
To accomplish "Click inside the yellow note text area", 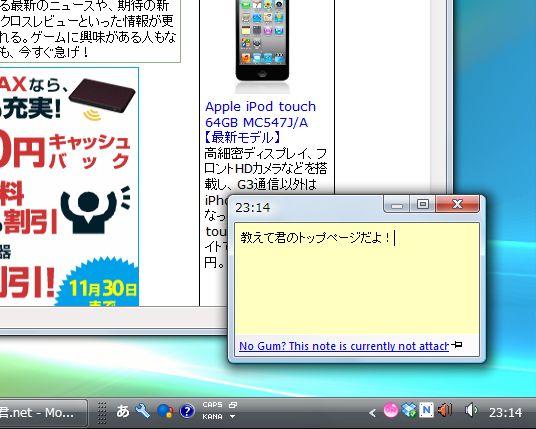I will 357,278.
